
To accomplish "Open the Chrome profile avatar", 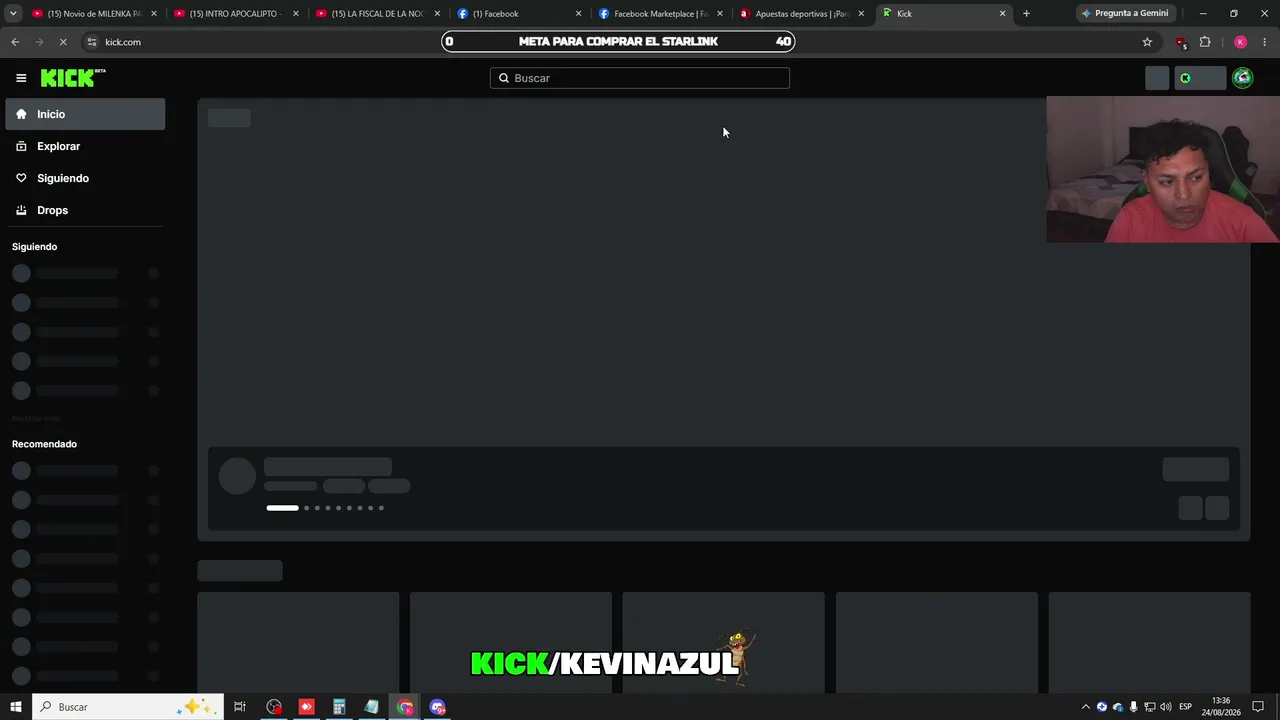I will click(1240, 42).
